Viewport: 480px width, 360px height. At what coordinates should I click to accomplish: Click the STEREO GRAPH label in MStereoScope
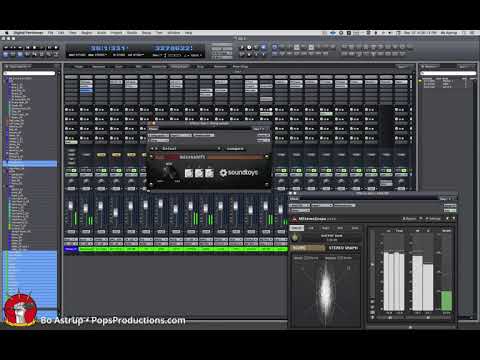point(343,248)
